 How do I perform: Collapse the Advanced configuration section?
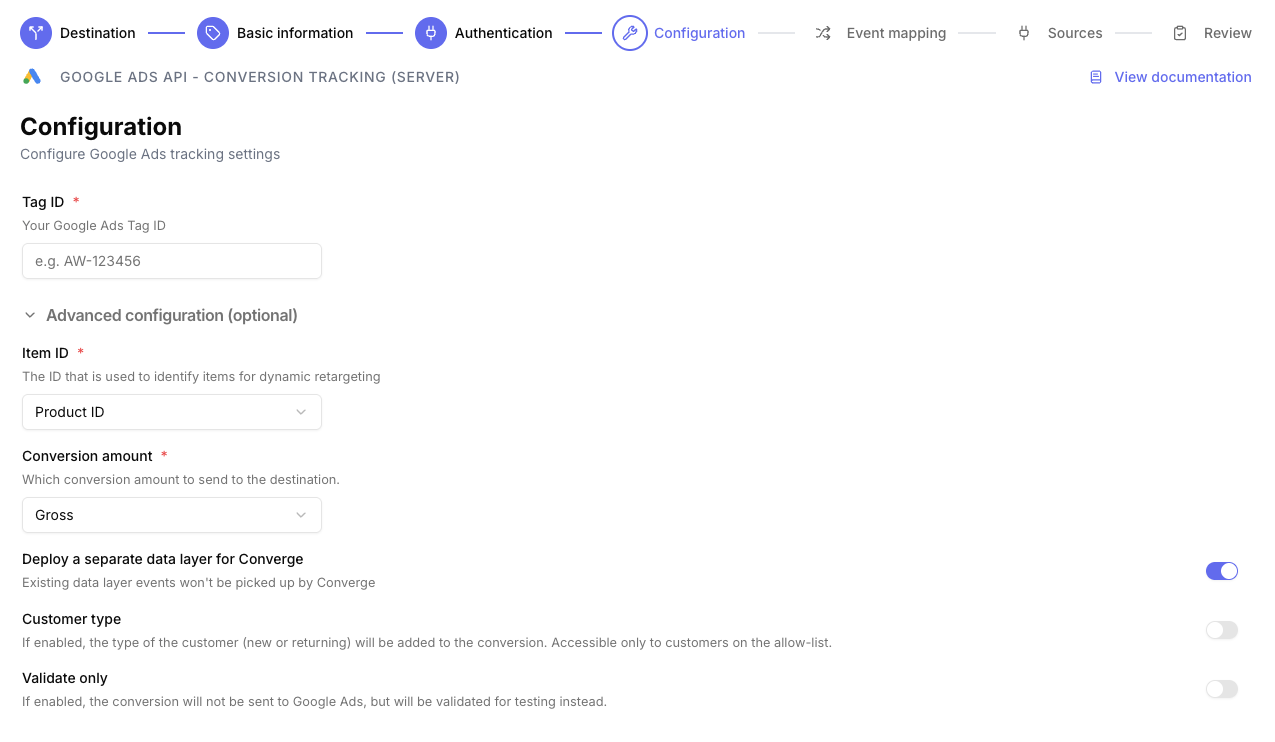29,314
